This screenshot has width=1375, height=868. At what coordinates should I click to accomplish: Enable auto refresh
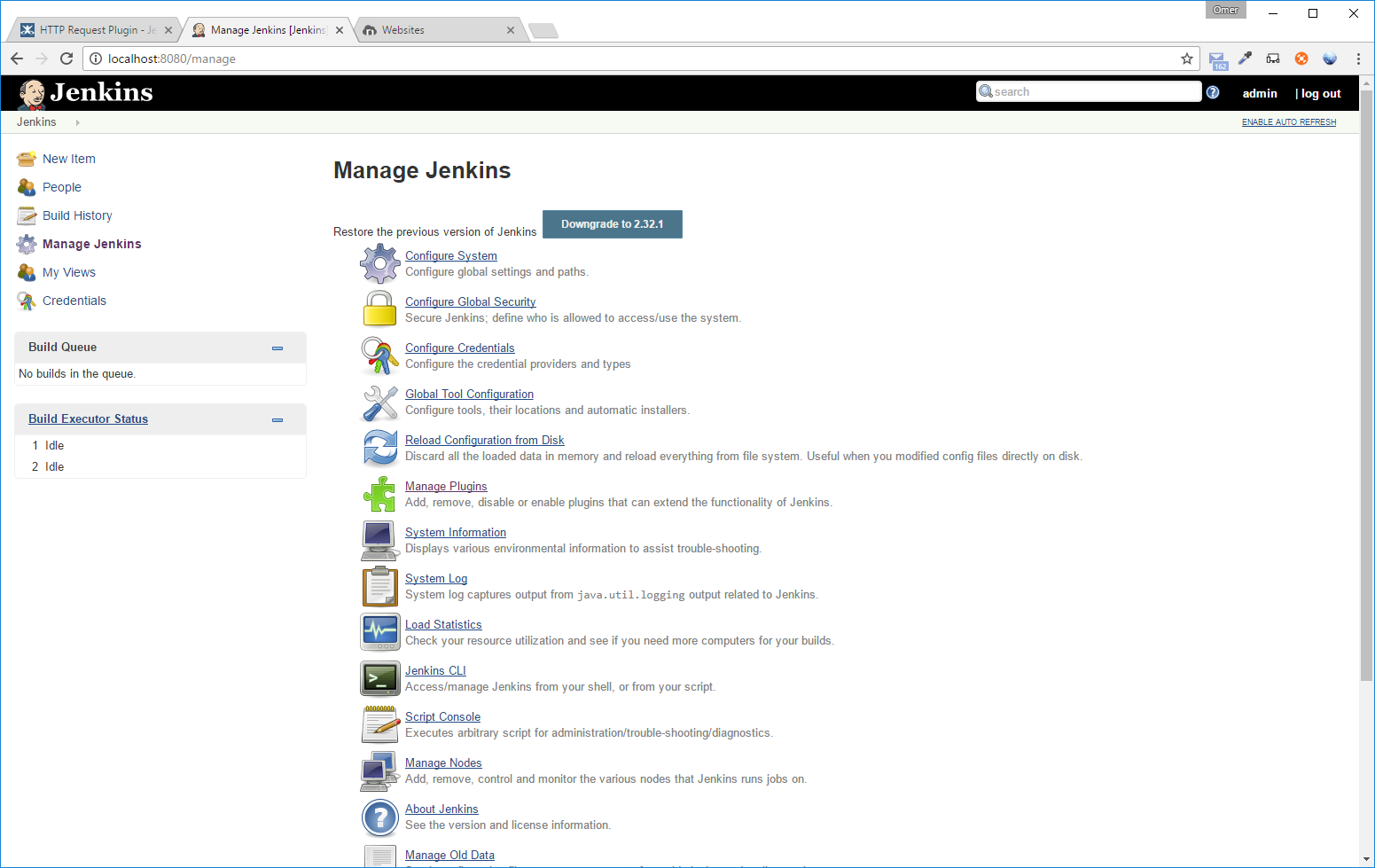tap(1288, 121)
